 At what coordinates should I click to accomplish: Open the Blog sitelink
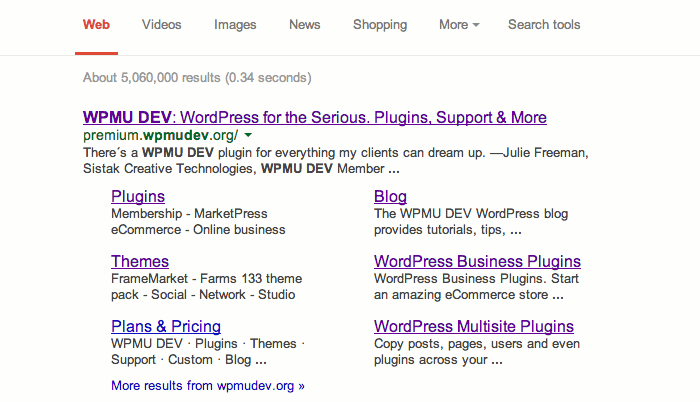click(x=390, y=197)
